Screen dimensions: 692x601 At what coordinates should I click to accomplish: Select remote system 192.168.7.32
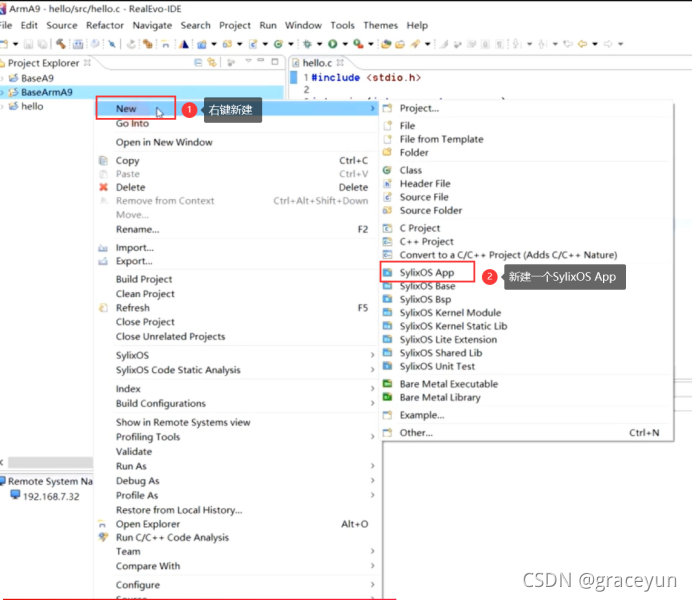click(51, 496)
